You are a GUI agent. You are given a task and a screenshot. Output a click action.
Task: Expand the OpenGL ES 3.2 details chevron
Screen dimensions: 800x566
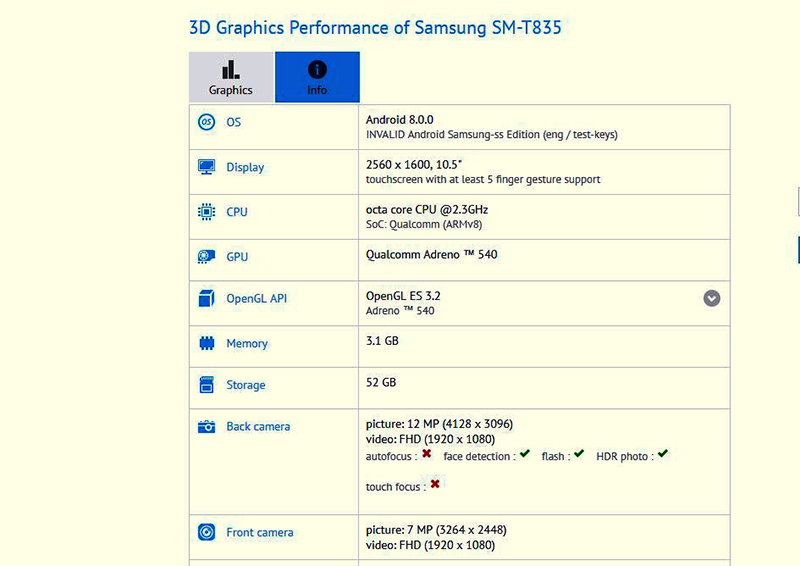(x=712, y=298)
